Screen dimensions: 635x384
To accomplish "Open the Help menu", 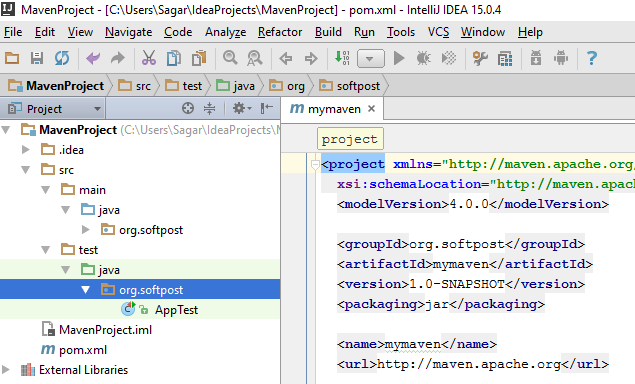I will click(x=530, y=32).
